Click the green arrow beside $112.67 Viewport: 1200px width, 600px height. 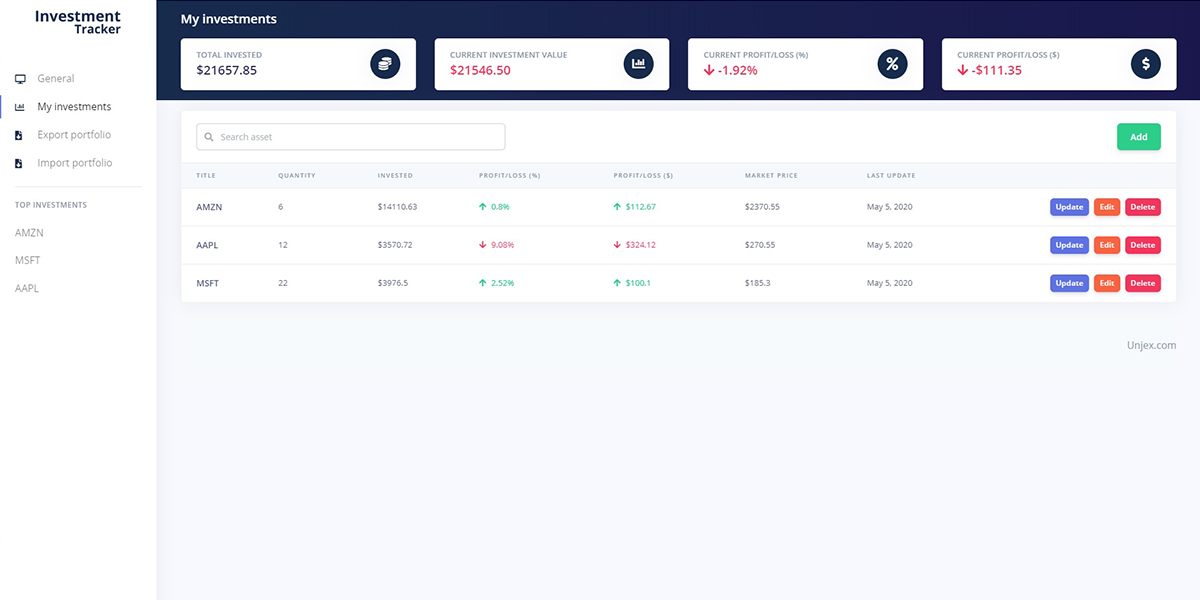[x=617, y=207]
